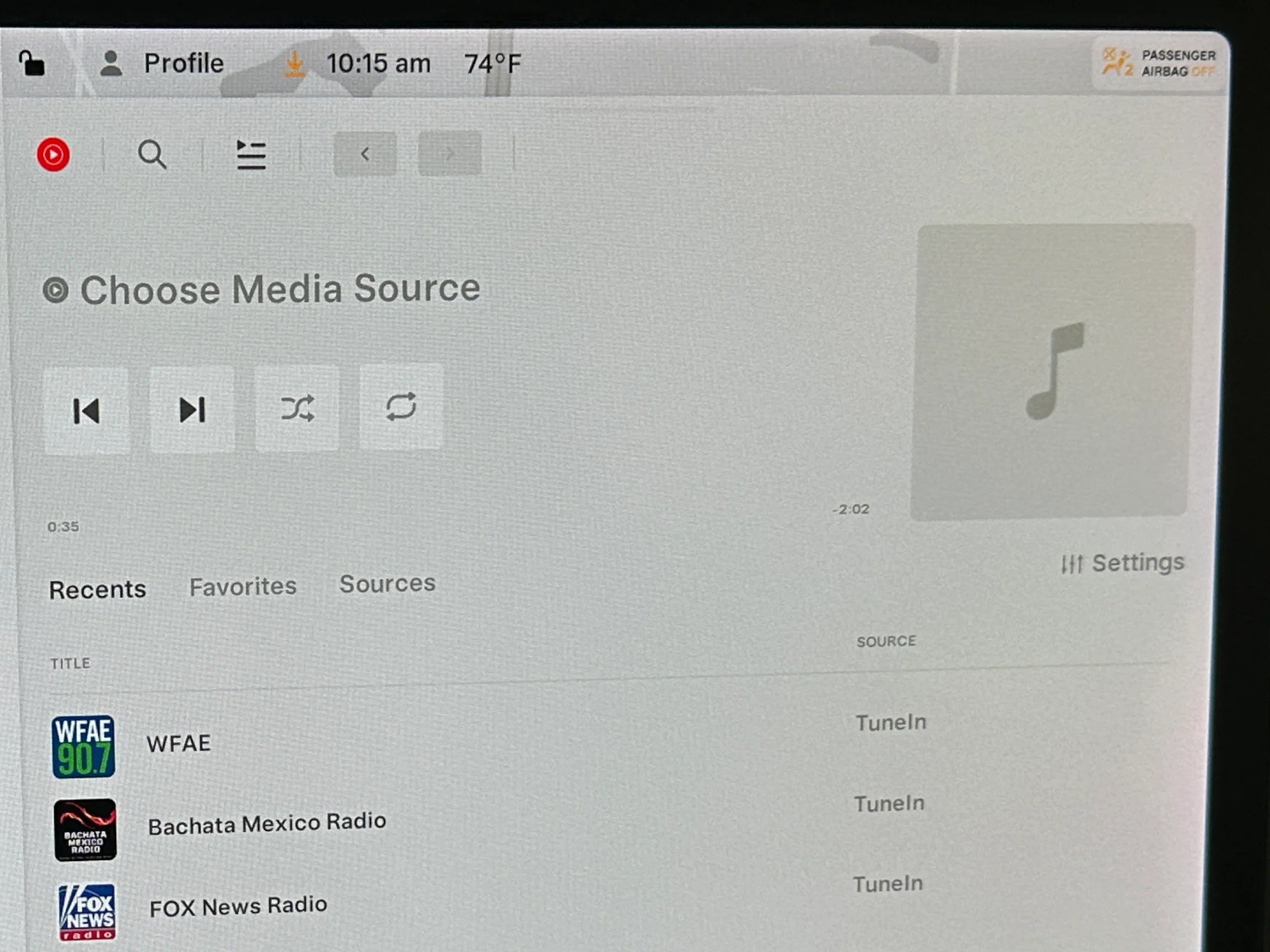Tap the Choose Media Source heading
The width and height of the screenshot is (1270, 952).
click(x=280, y=289)
